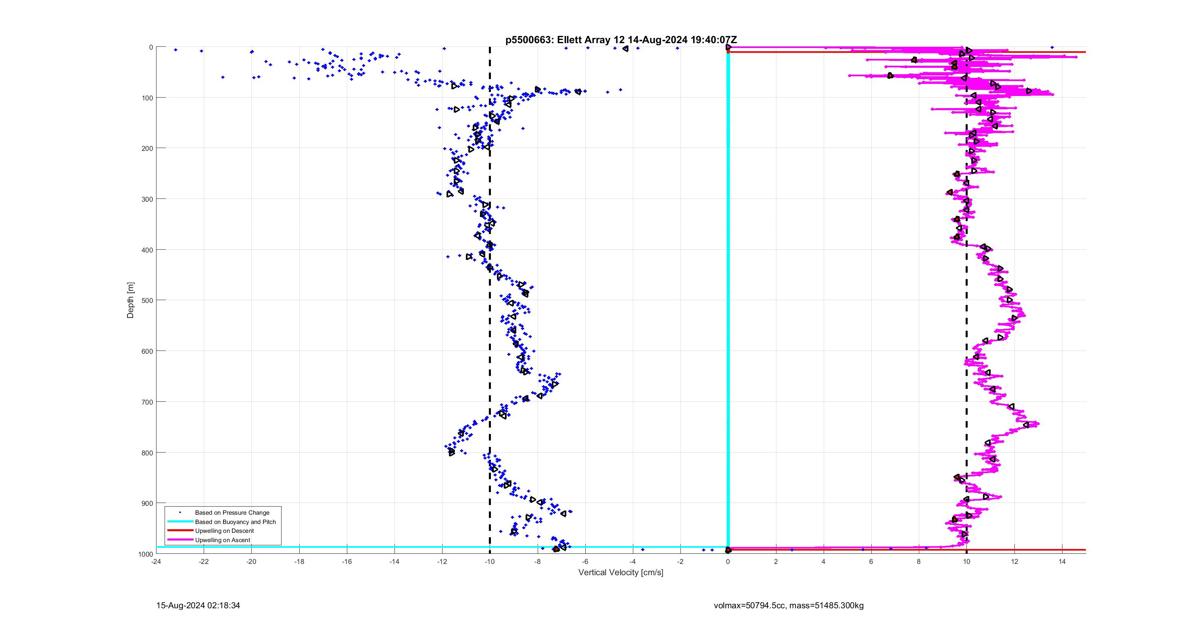Image resolution: width=1200 pixels, height=622 pixels.
Task: Click x-axis tick label -20
Action: [251, 561]
